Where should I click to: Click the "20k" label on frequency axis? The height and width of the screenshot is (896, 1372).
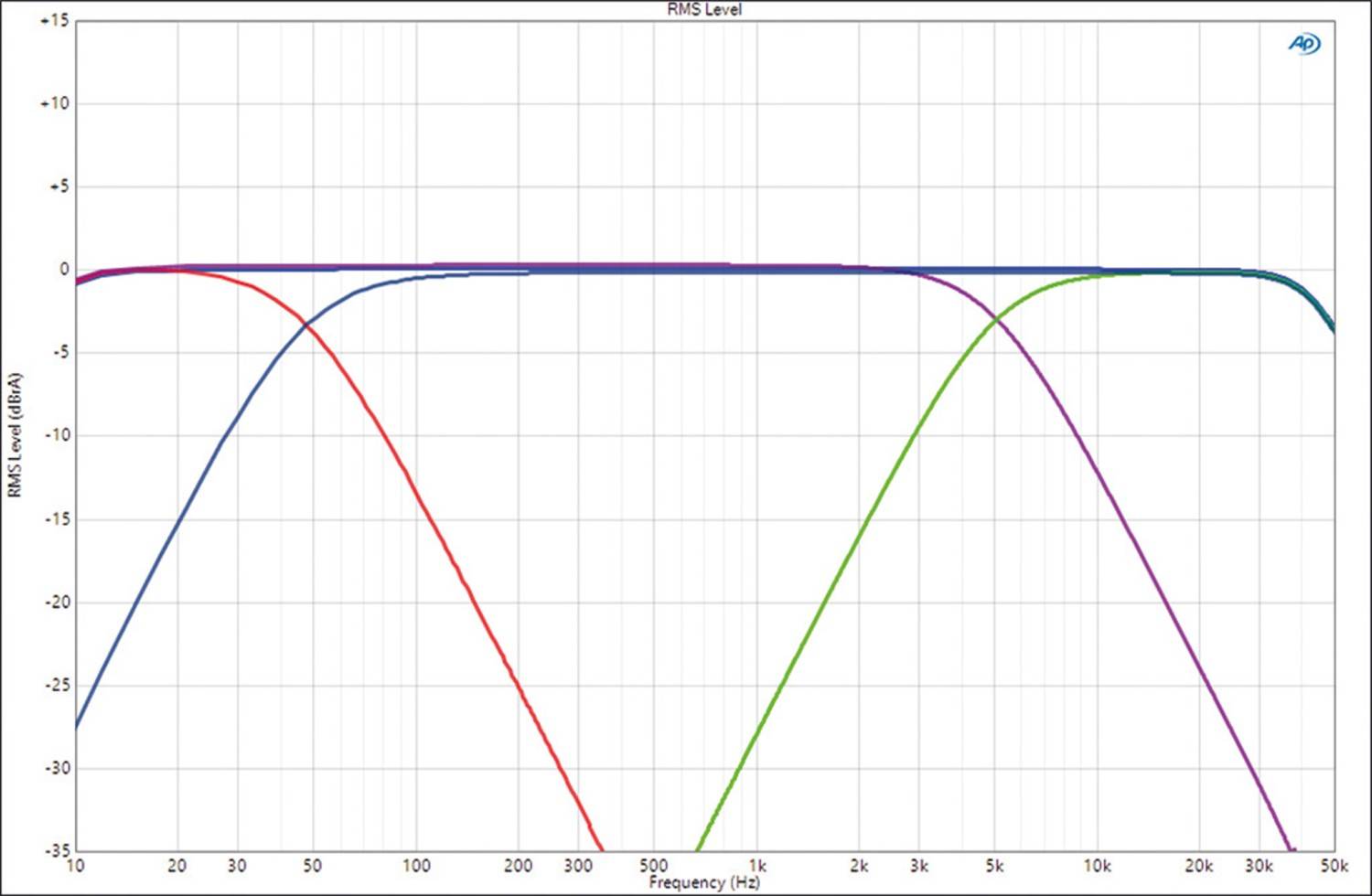pos(1199,865)
